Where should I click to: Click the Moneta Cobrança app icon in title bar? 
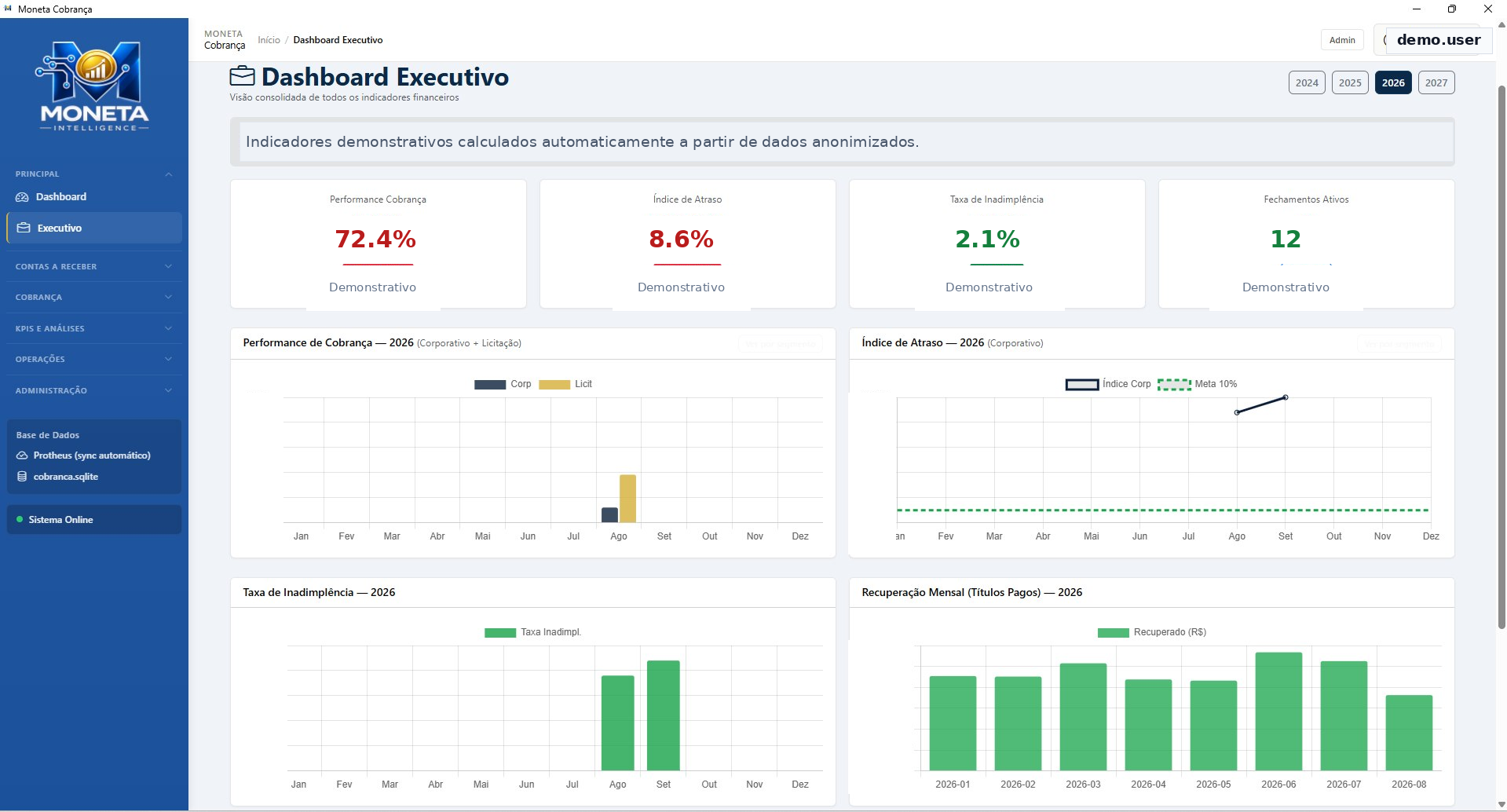8,9
